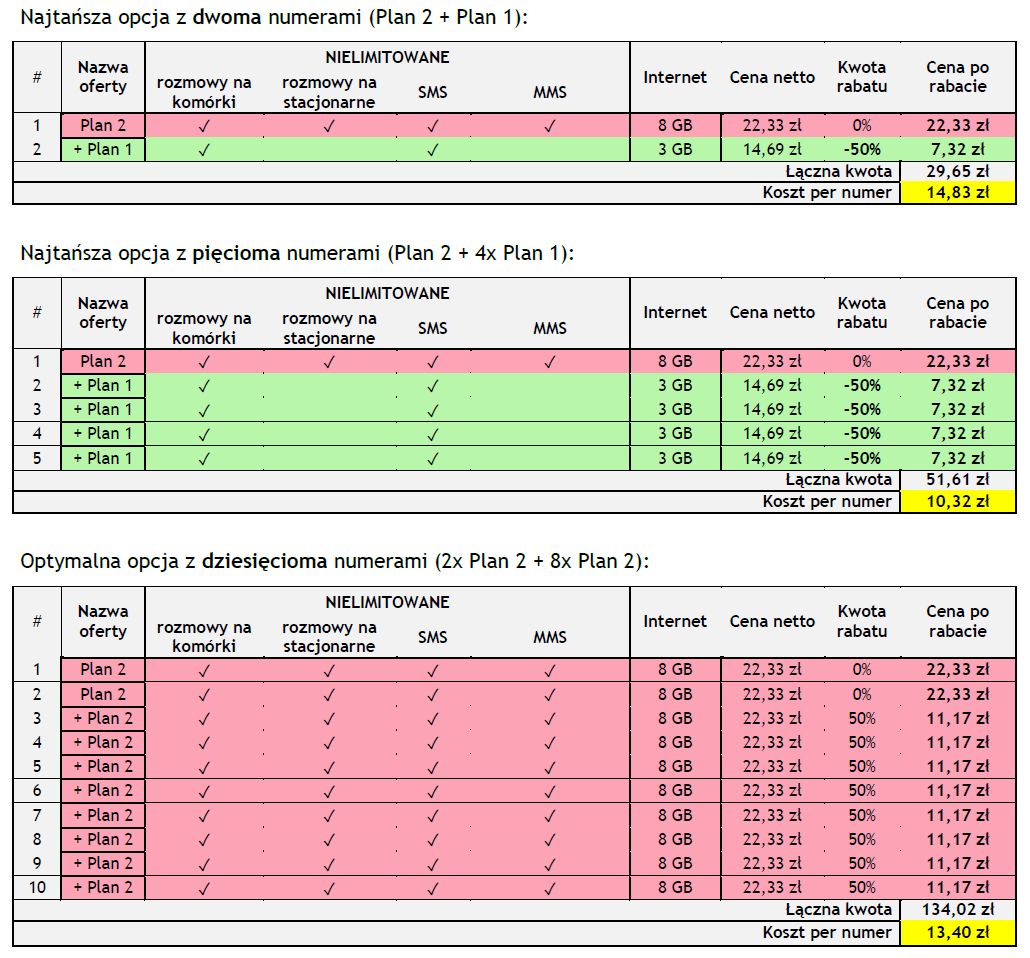Screen dimensions: 1030x958
Task: Click "3 GB" in row 5 of five-number table
Action: click(x=675, y=458)
